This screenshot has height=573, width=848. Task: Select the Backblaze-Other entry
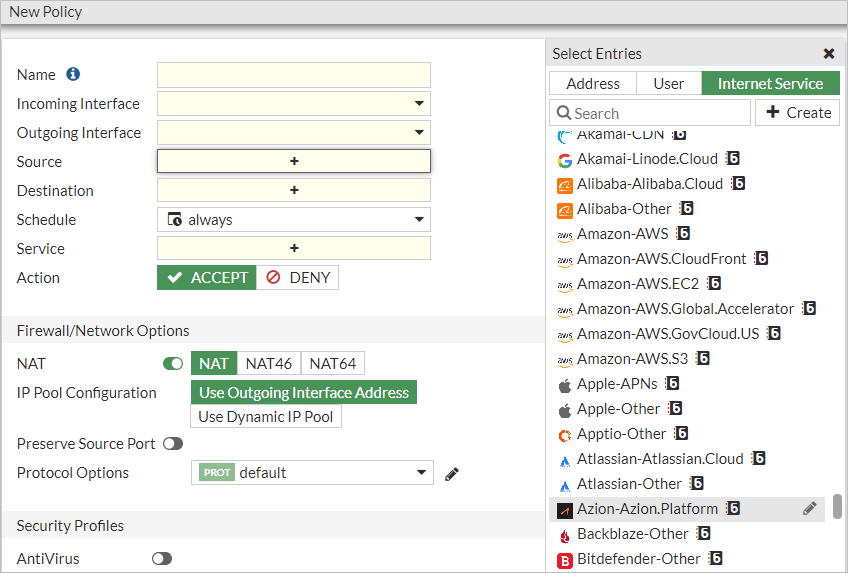tap(687, 534)
